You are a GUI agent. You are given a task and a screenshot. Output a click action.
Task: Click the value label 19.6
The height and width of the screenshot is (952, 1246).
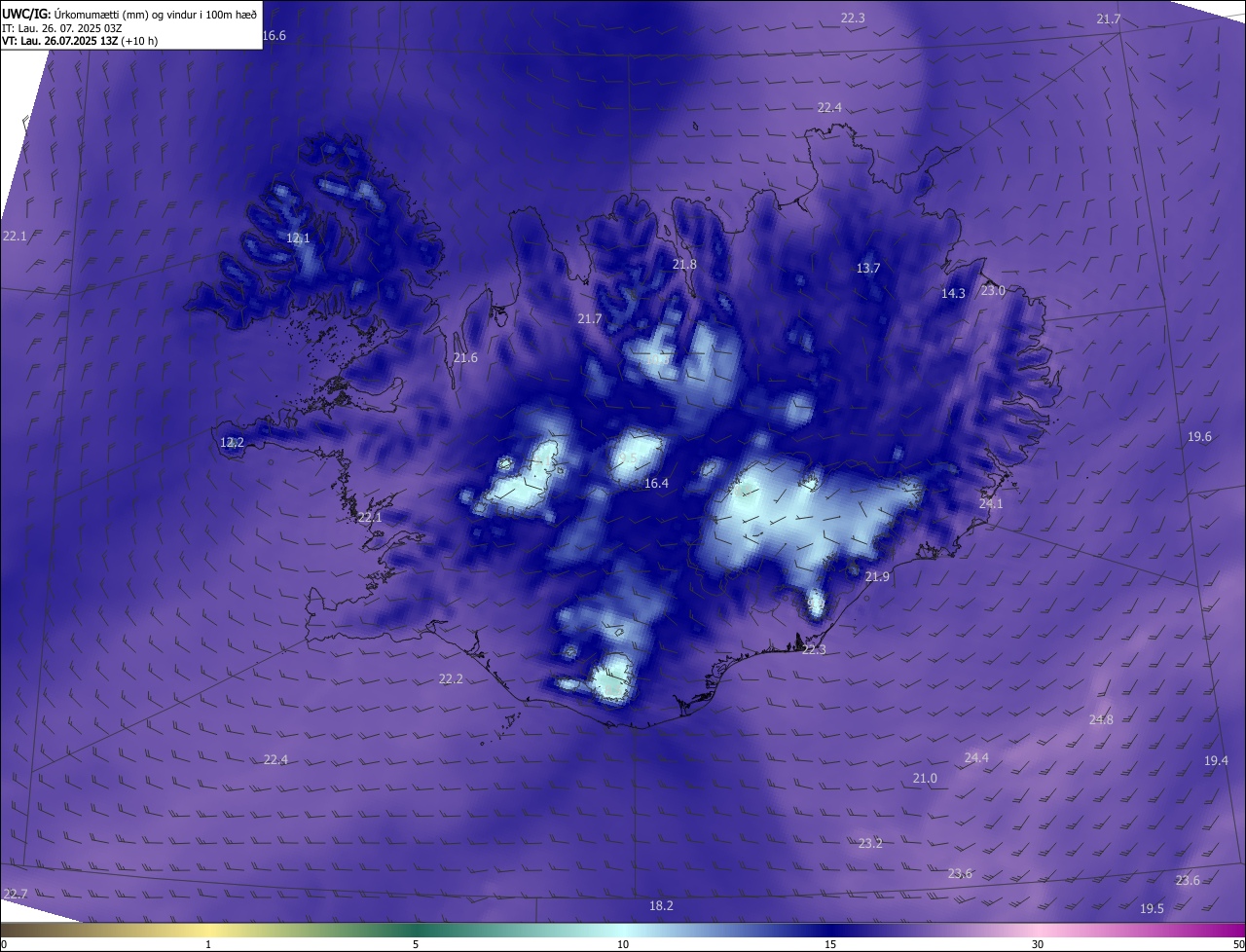pyautogui.click(x=1199, y=436)
